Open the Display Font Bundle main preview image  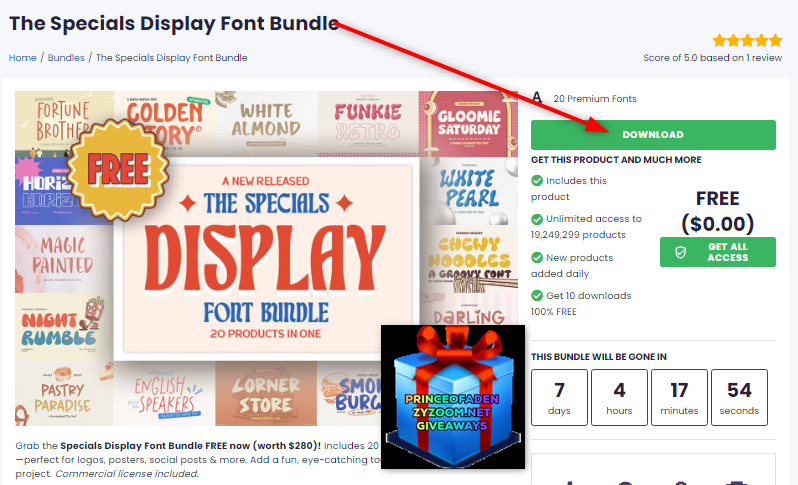[267, 259]
